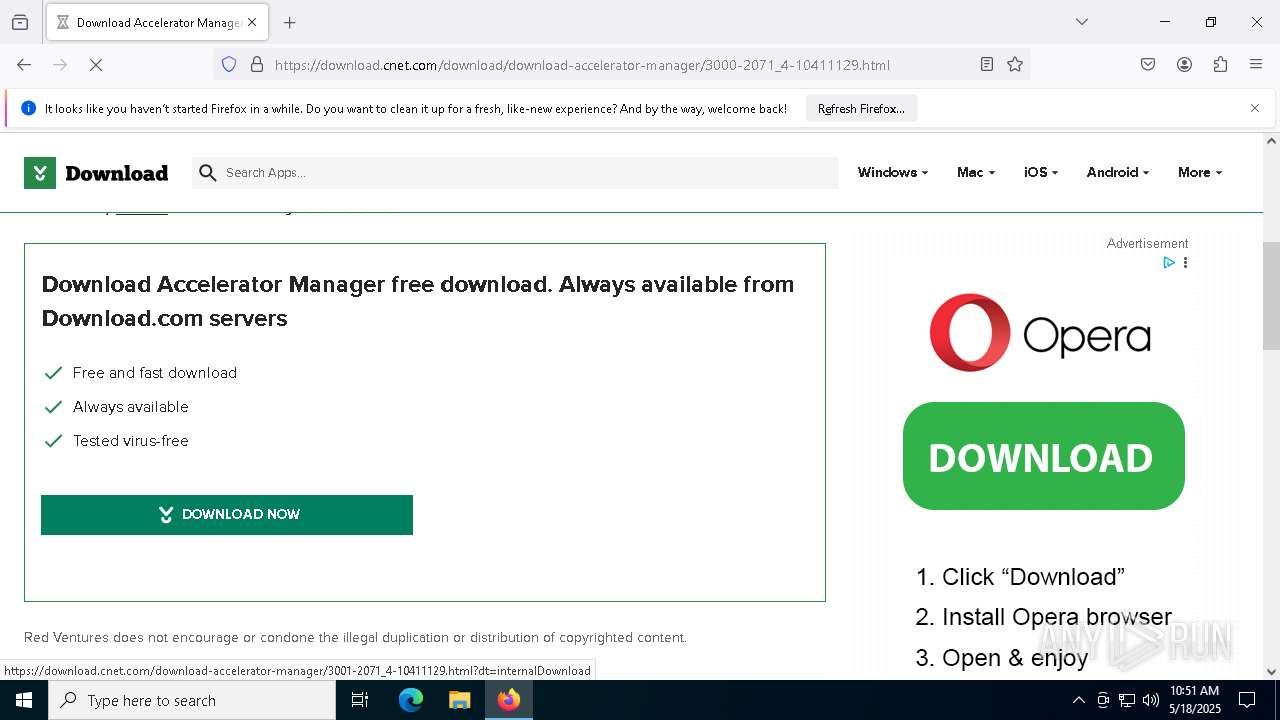Image resolution: width=1280 pixels, height=720 pixels.
Task: Click the Opera ad DOWNLOAD button
Action: (1044, 456)
